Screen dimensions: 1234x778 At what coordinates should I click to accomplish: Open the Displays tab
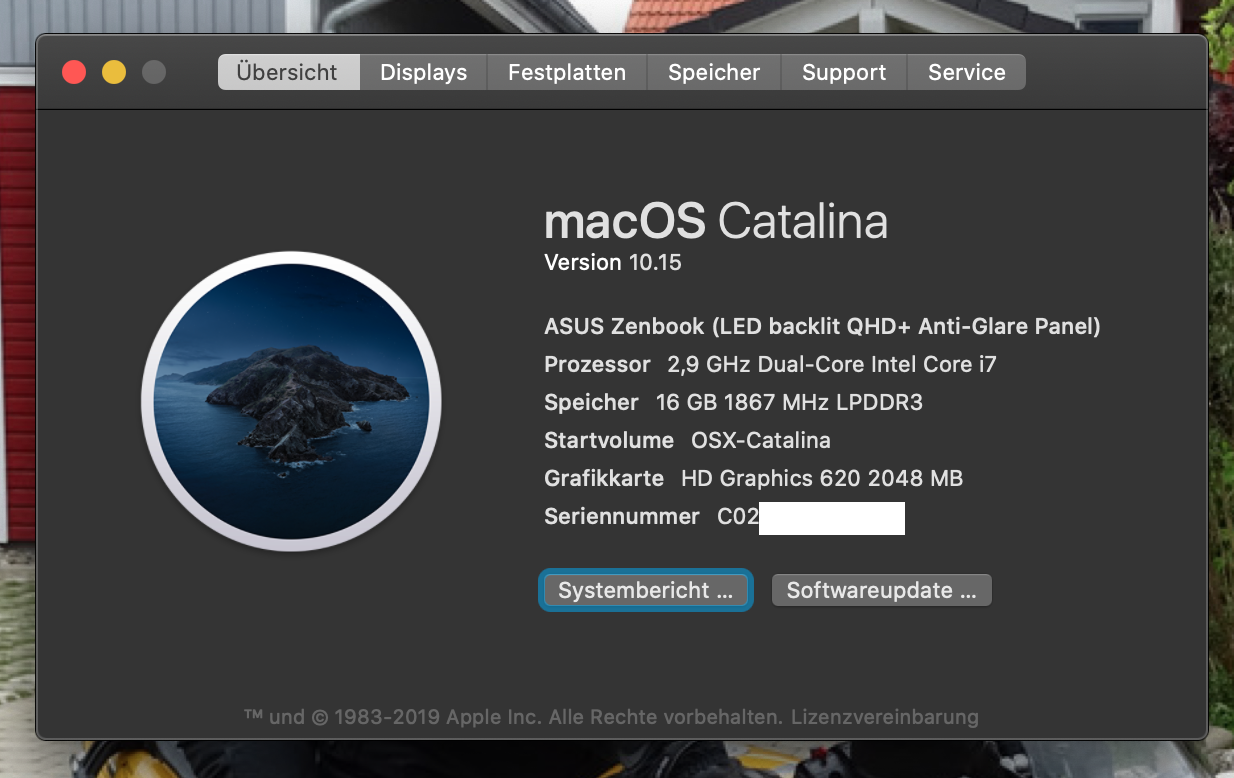[x=423, y=72]
